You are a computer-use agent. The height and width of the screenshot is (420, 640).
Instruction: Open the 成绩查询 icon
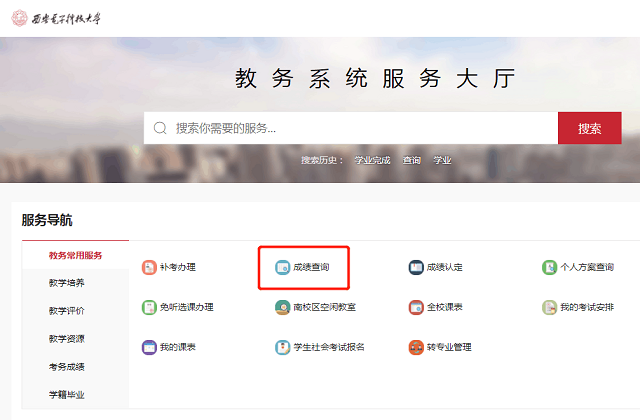click(x=282, y=267)
